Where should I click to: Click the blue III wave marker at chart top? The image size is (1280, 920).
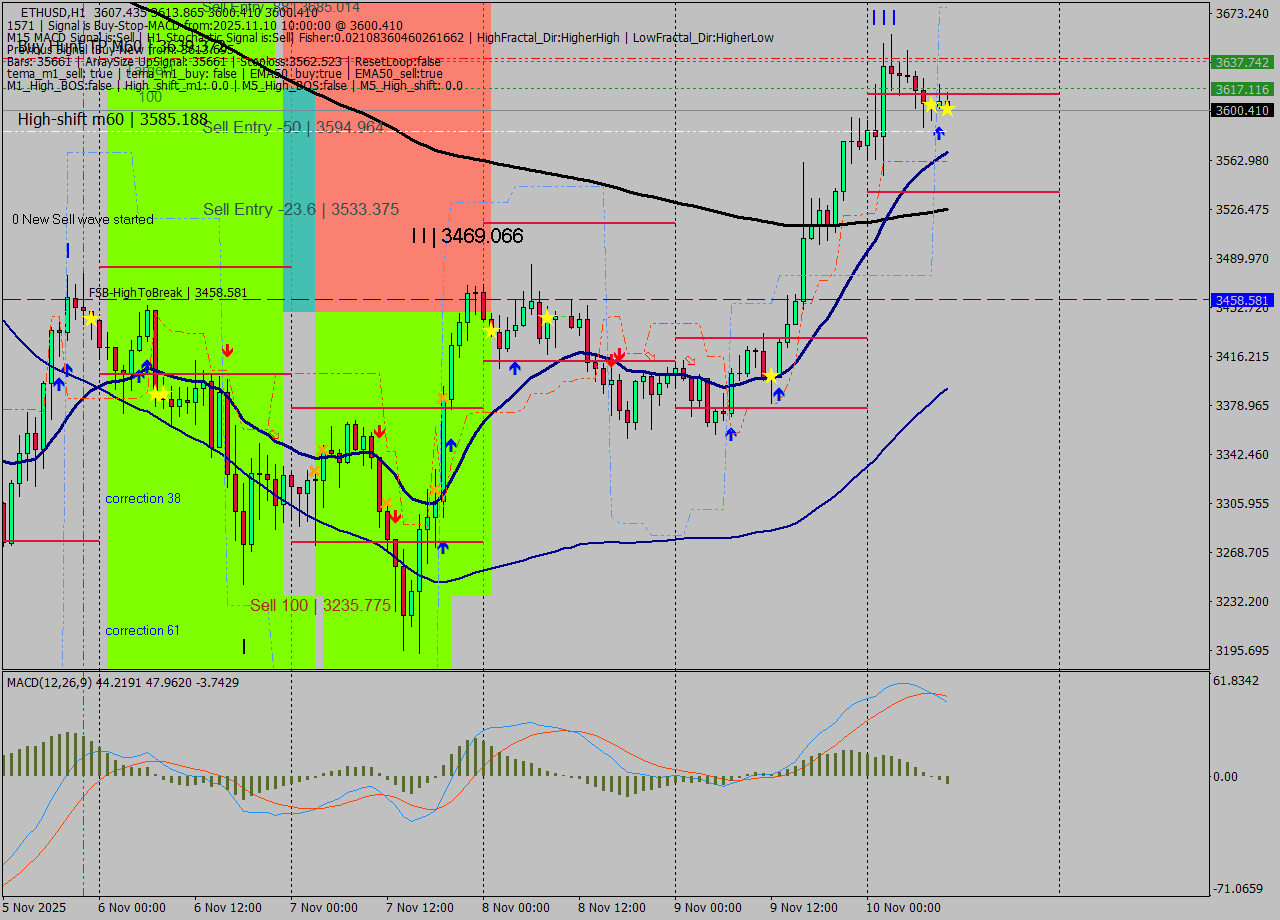[x=883, y=17]
